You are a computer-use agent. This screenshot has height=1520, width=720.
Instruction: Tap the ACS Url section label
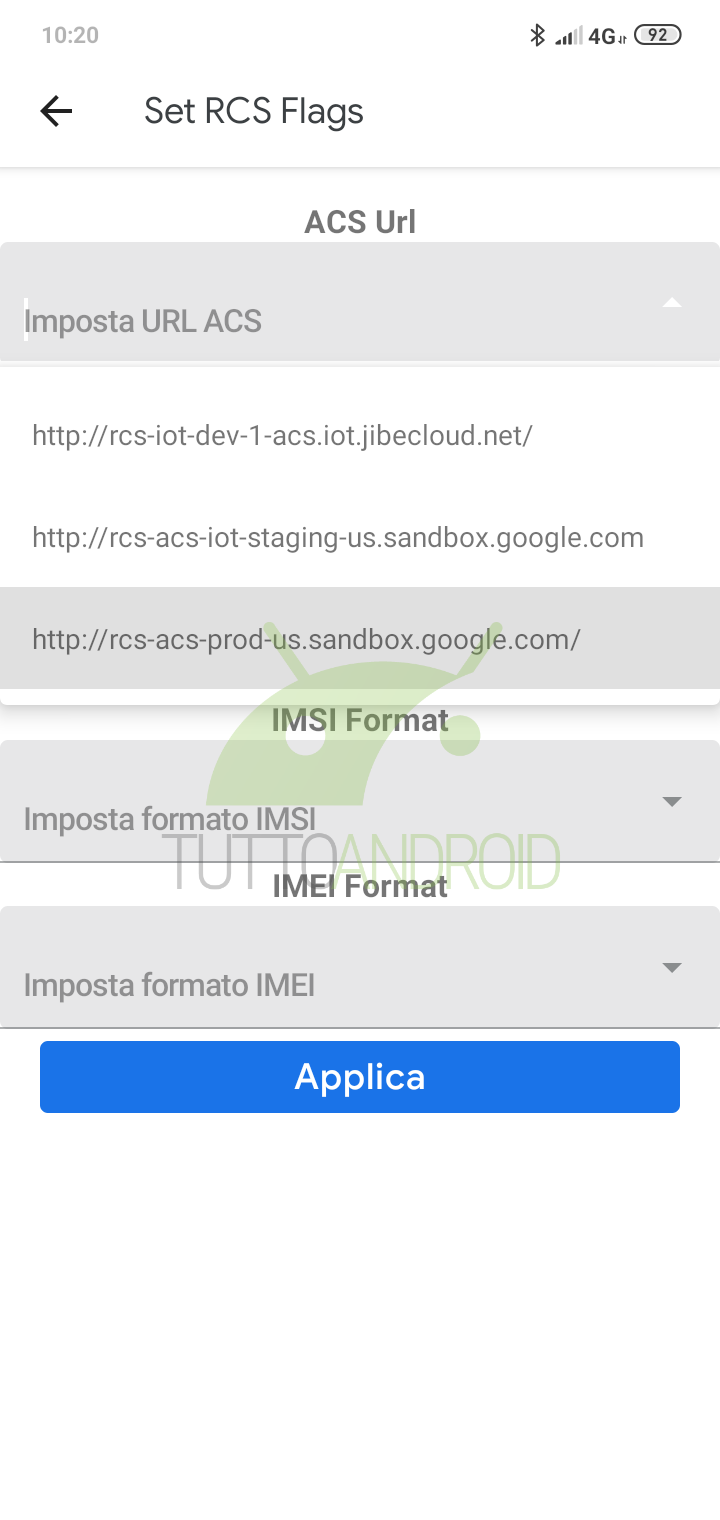click(360, 221)
